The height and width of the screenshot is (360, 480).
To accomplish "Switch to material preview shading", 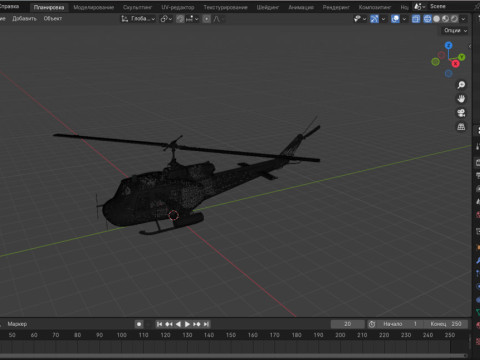I will [445, 19].
